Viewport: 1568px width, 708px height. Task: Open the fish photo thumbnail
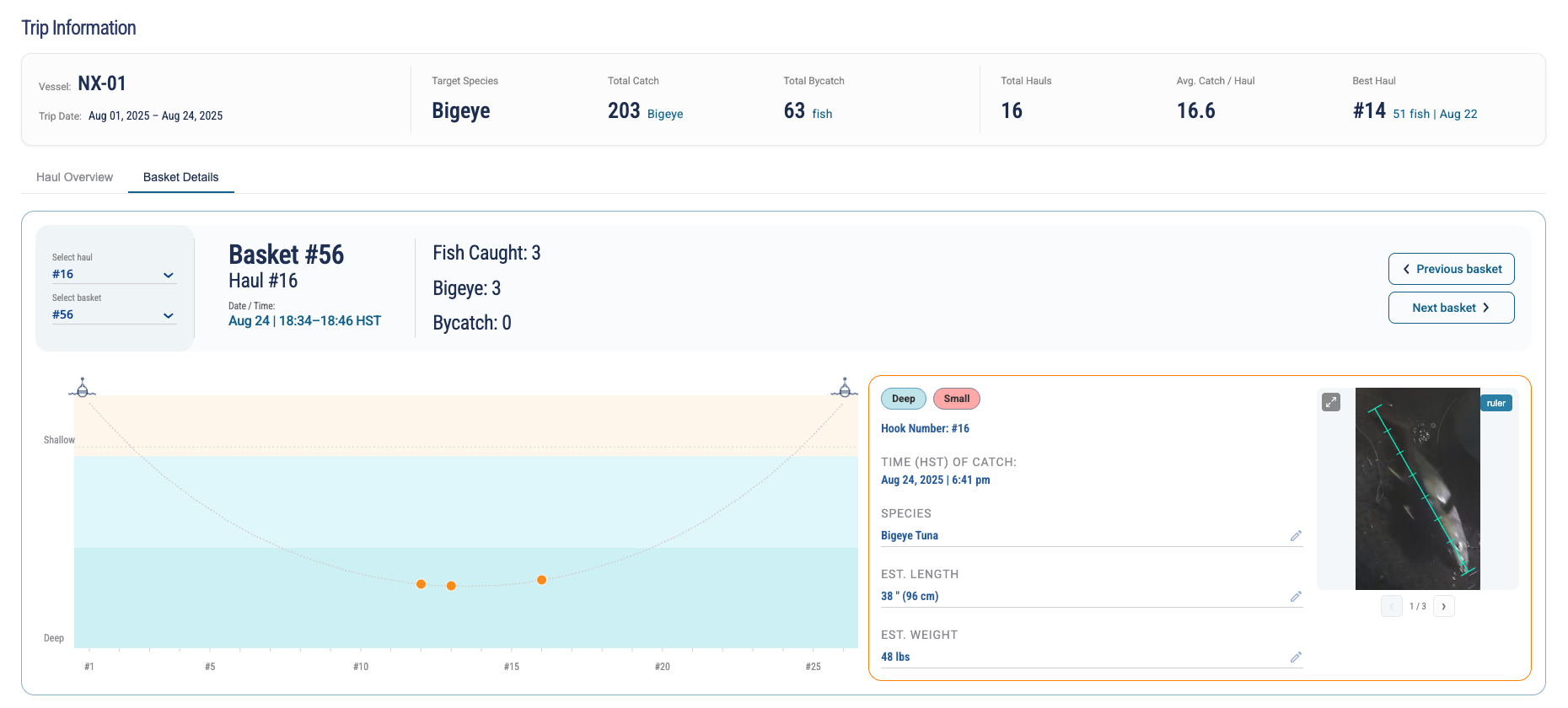[1418, 489]
